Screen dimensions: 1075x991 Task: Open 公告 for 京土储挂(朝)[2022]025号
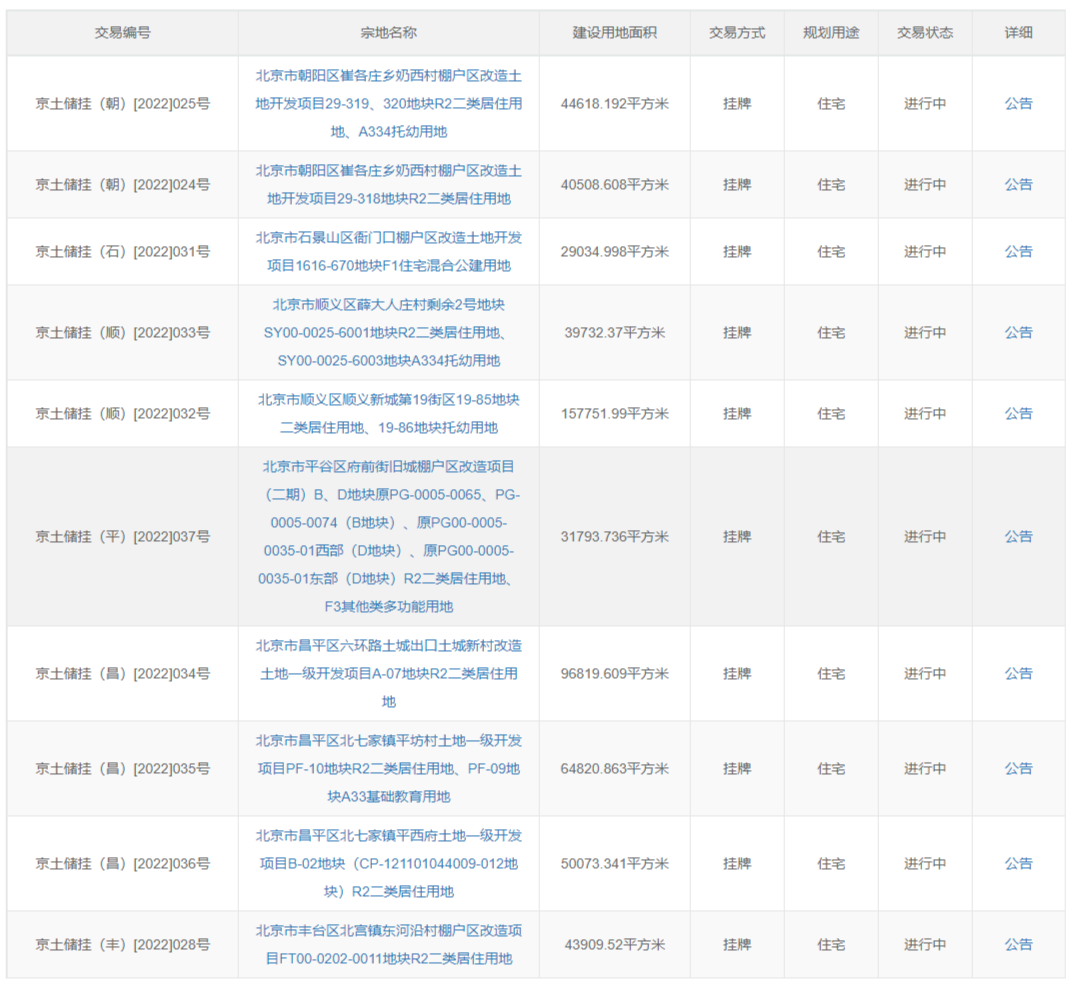[1018, 103]
